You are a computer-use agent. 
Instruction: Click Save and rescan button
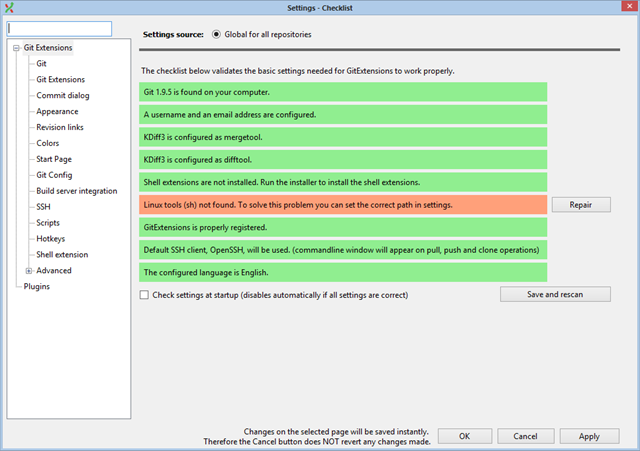[555, 294]
